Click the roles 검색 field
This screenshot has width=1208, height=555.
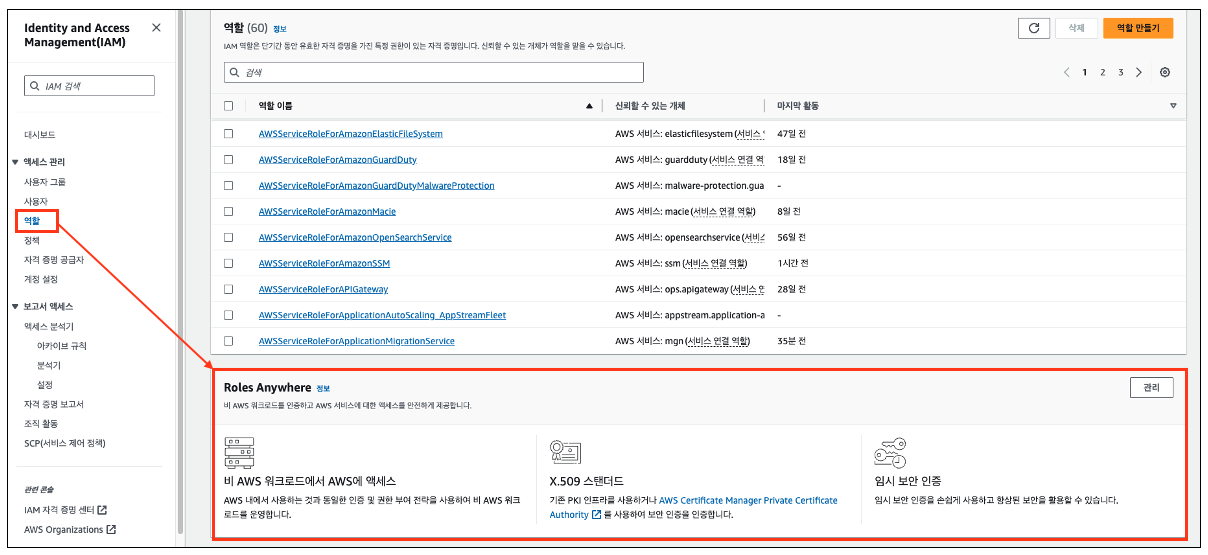pyautogui.click(x=434, y=73)
